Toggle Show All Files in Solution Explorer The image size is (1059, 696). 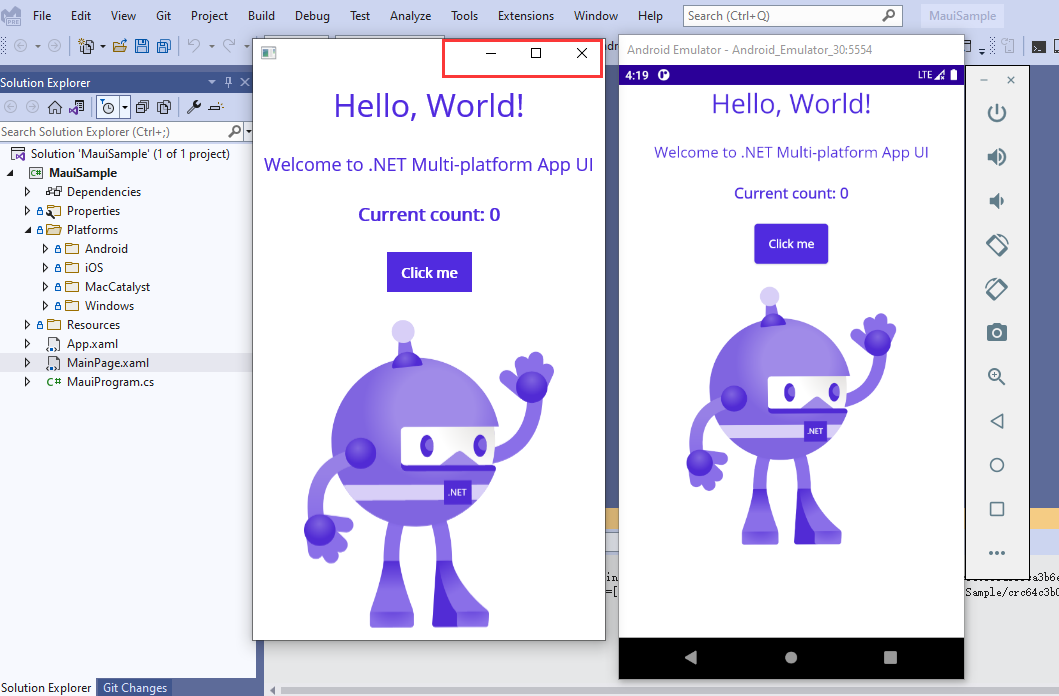coord(163,107)
